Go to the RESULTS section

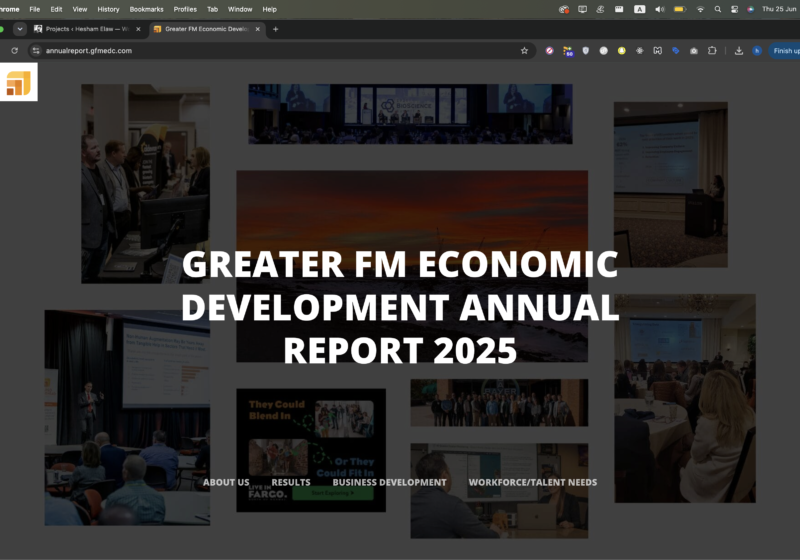[x=291, y=482]
